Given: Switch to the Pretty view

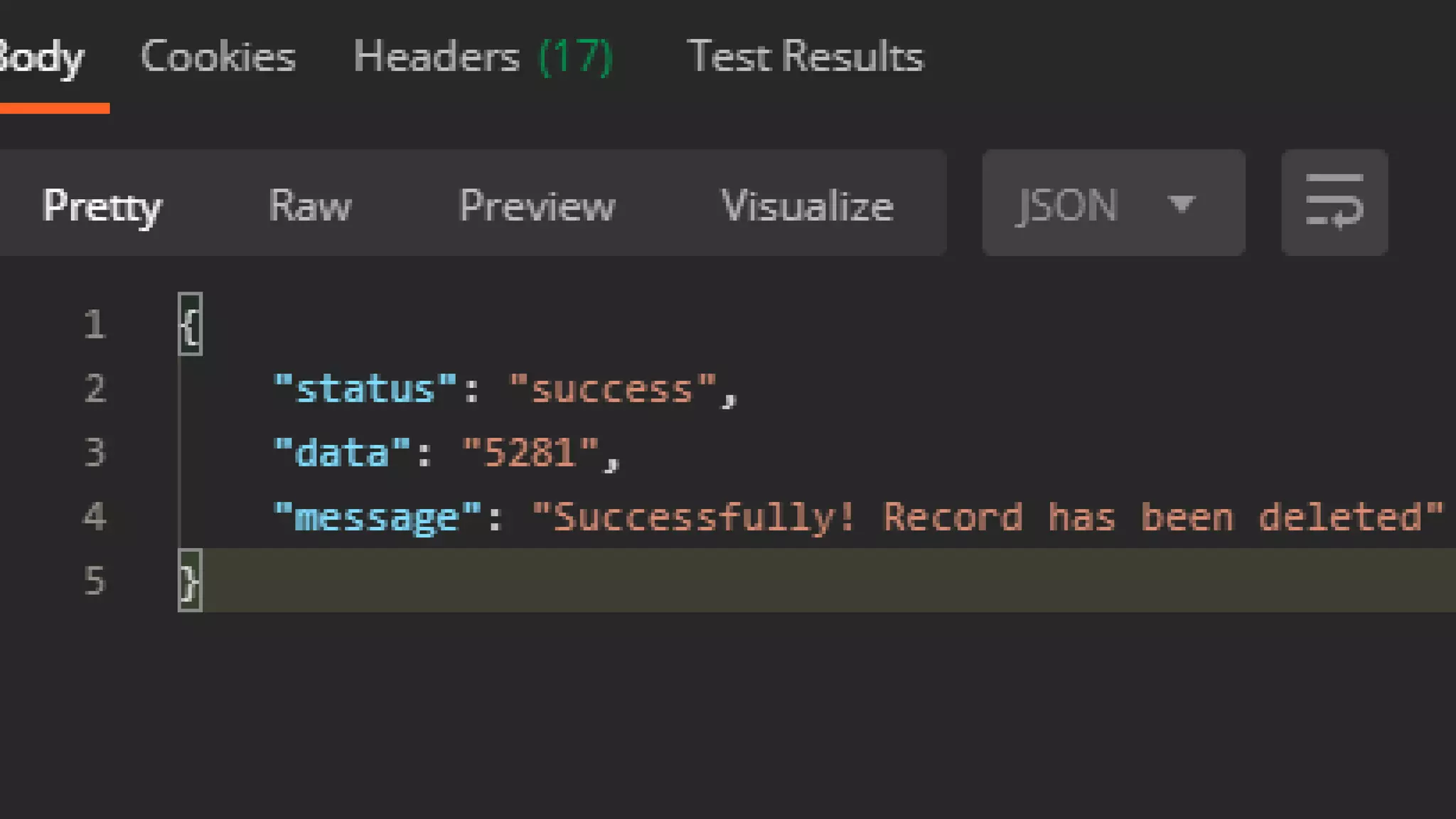Looking at the screenshot, I should [102, 206].
